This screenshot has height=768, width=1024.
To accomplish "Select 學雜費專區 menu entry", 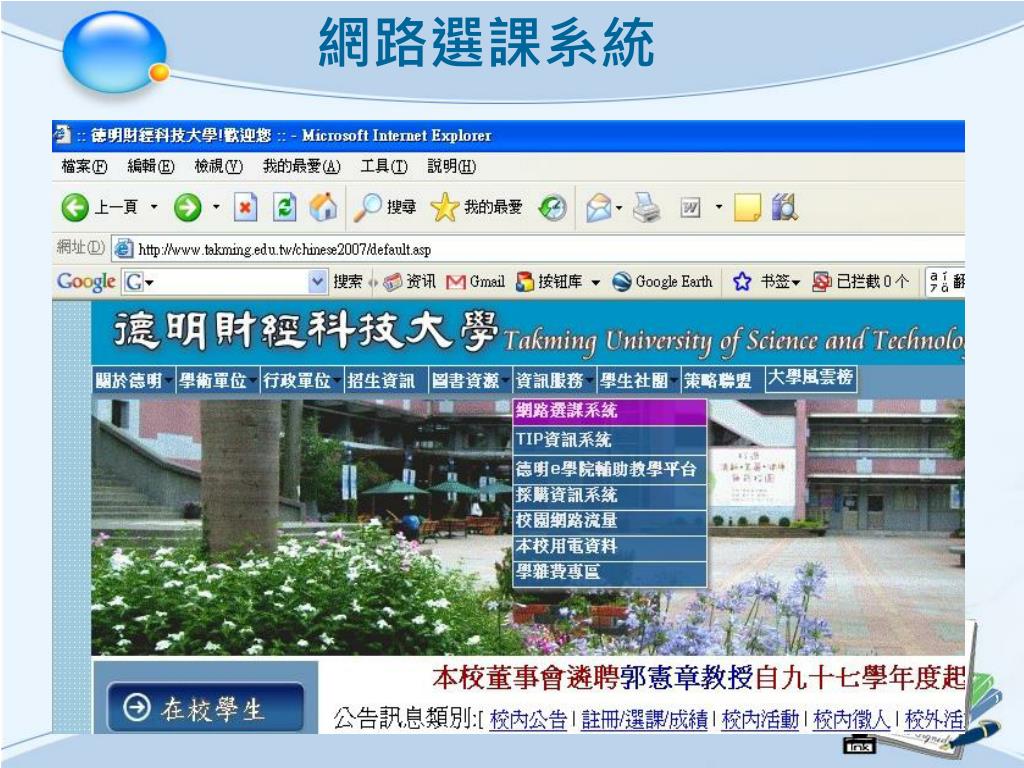I will 609,572.
